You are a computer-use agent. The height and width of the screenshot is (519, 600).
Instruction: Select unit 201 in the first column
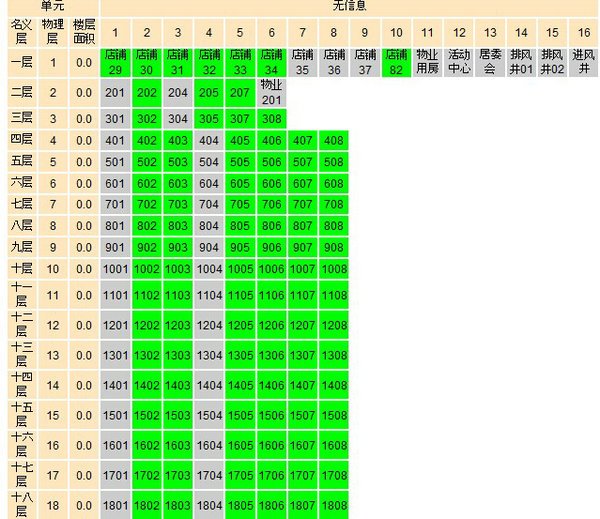[116, 93]
